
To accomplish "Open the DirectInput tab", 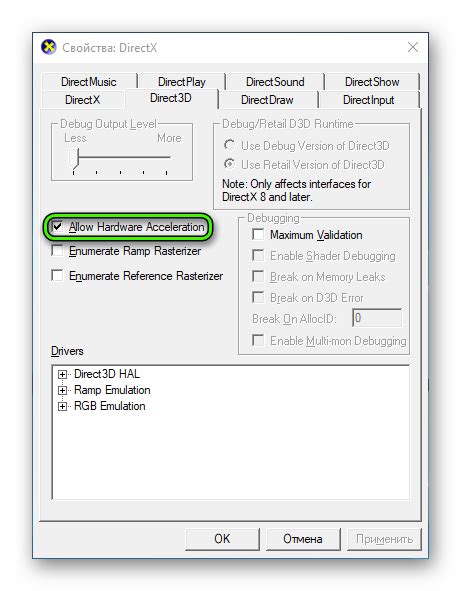I will [x=369, y=100].
